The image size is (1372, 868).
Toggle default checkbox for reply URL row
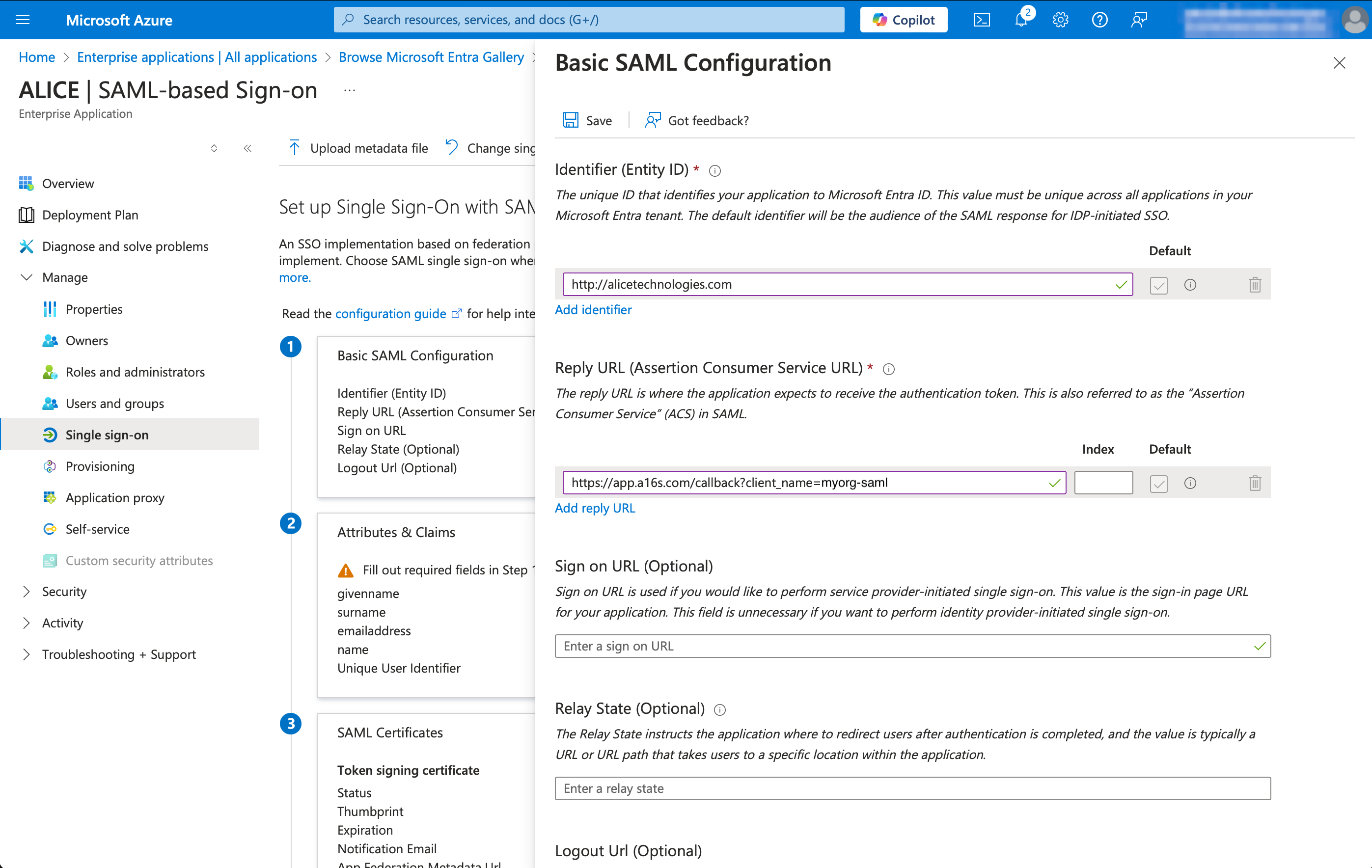point(1158,484)
